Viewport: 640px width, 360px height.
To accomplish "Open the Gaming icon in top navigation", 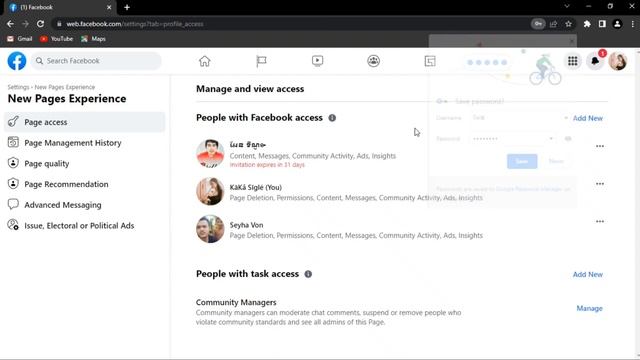I will (x=430, y=61).
